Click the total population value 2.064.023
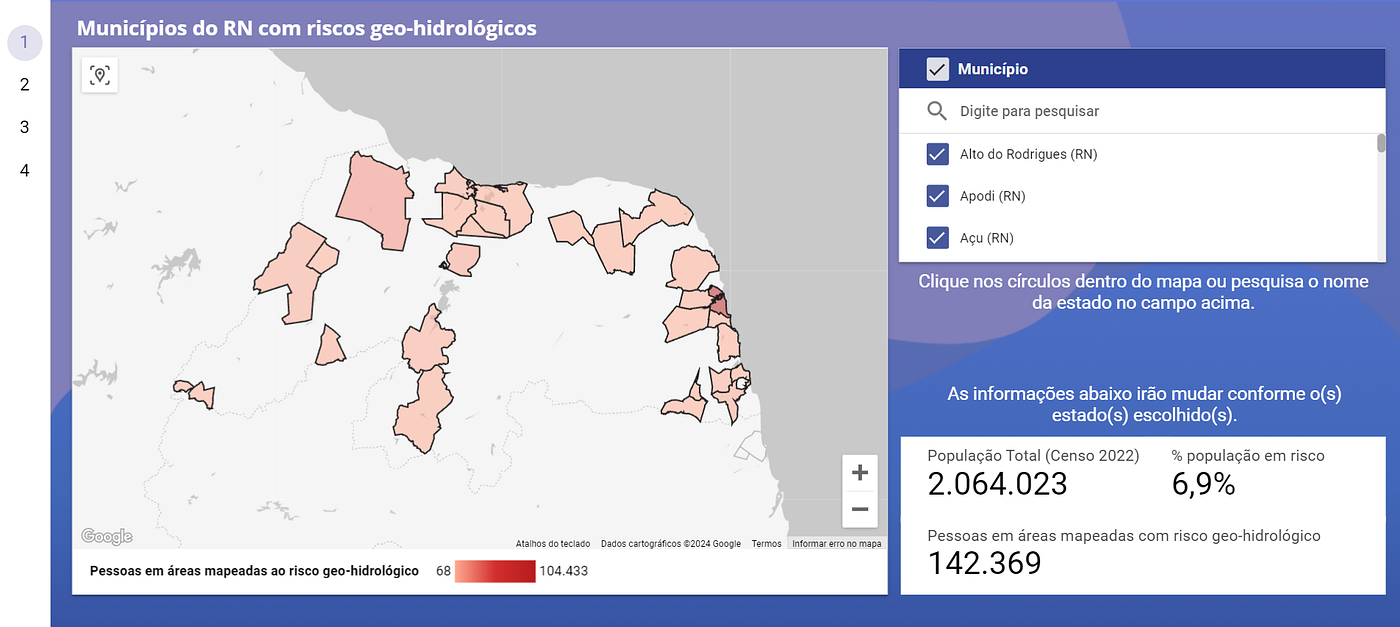 coord(997,484)
